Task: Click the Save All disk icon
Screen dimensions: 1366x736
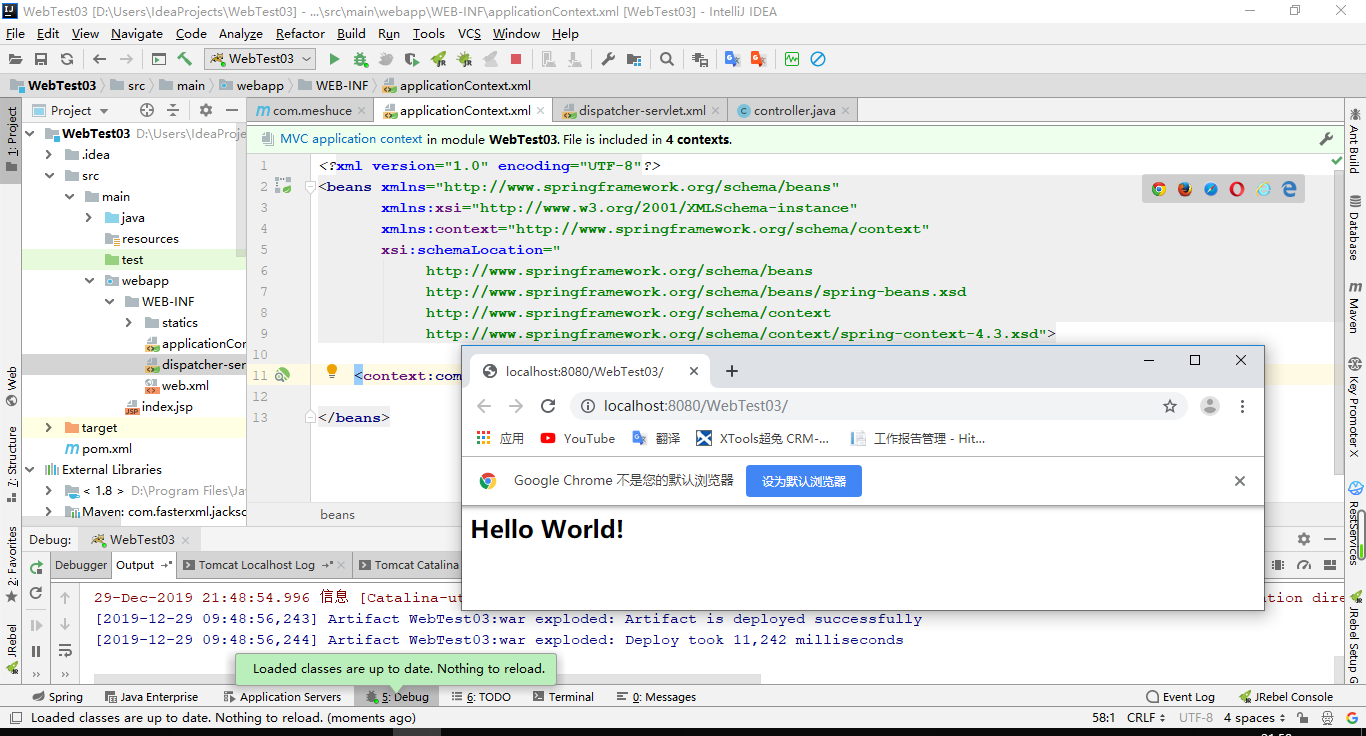Action: pos(41,59)
